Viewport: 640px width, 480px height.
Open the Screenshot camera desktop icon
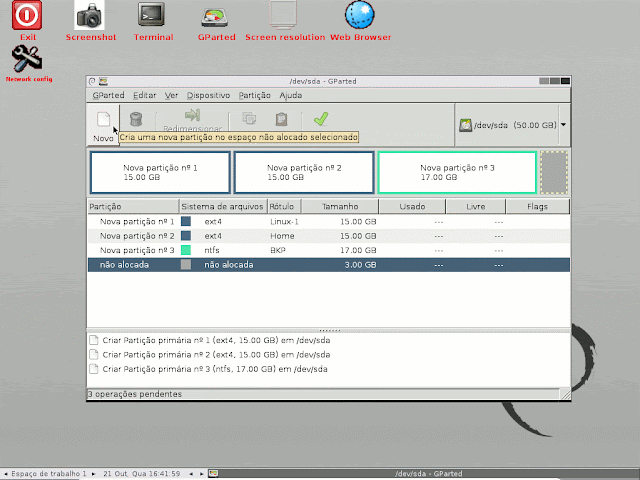90,20
